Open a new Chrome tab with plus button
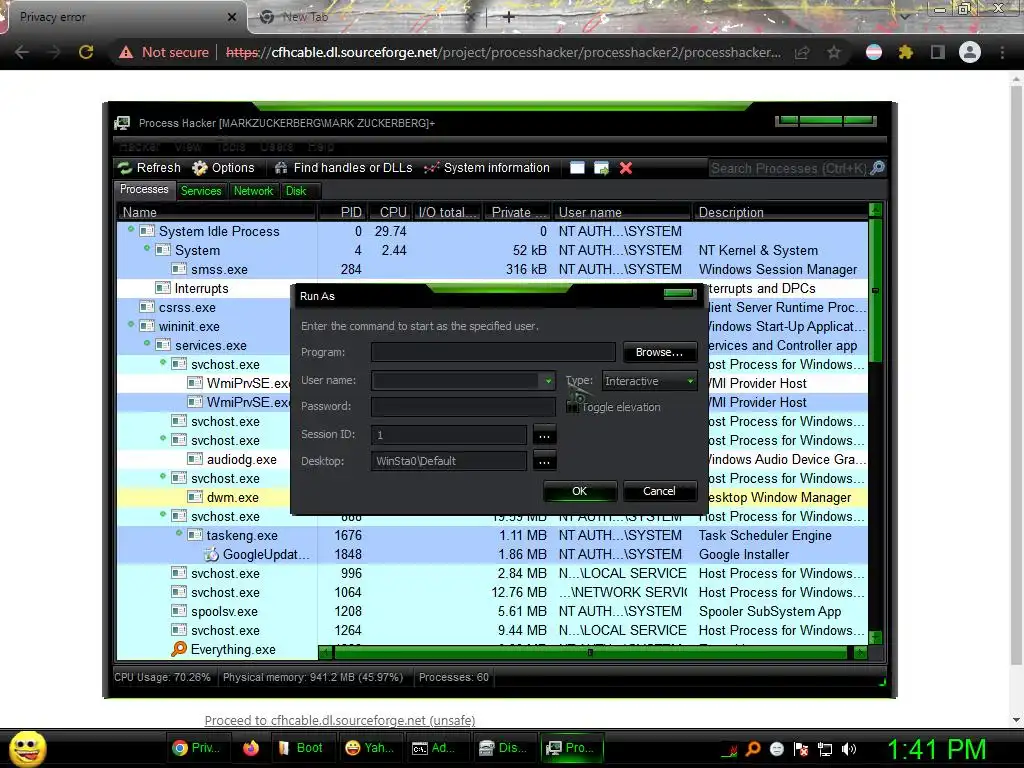 (509, 17)
